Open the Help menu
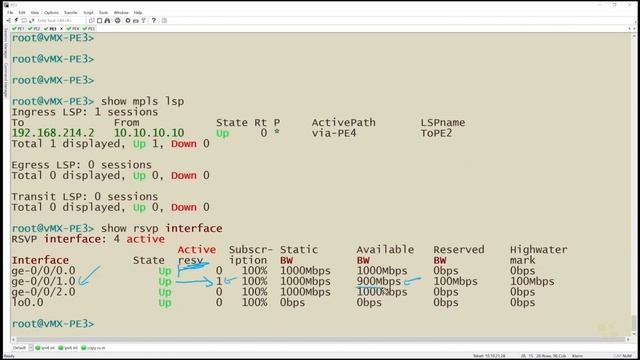Image resolution: width=640 pixels, height=360 pixels. pyautogui.click(x=138, y=13)
